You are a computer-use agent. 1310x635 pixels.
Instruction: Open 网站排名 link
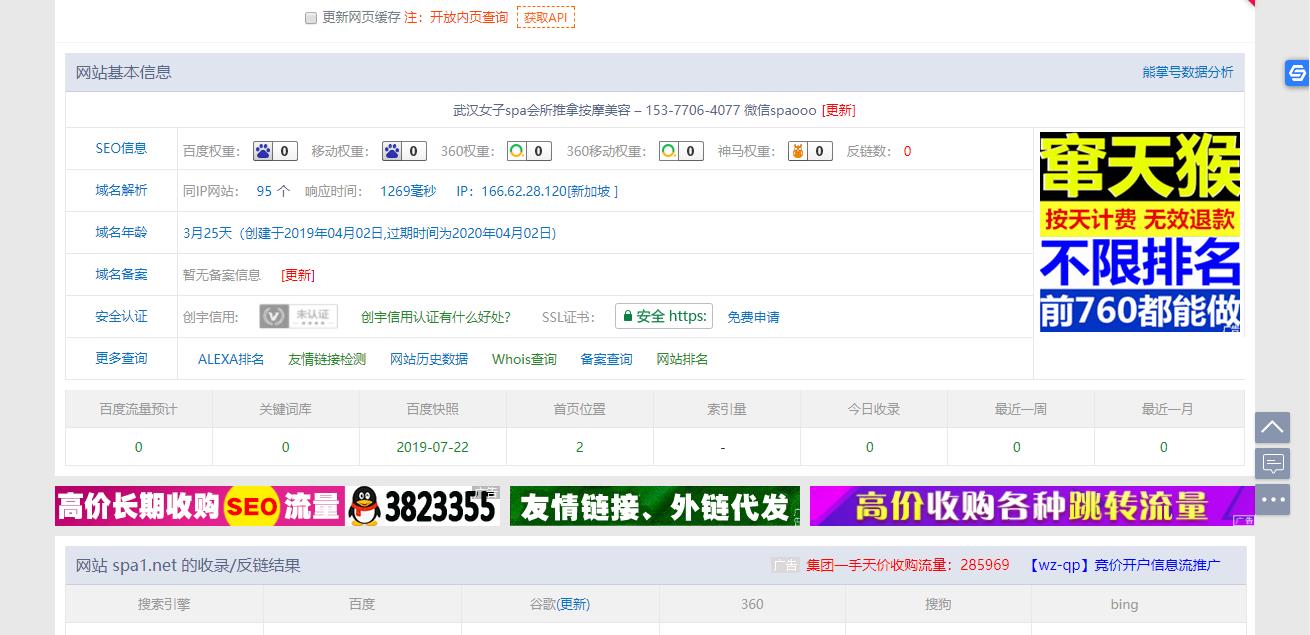click(x=682, y=359)
